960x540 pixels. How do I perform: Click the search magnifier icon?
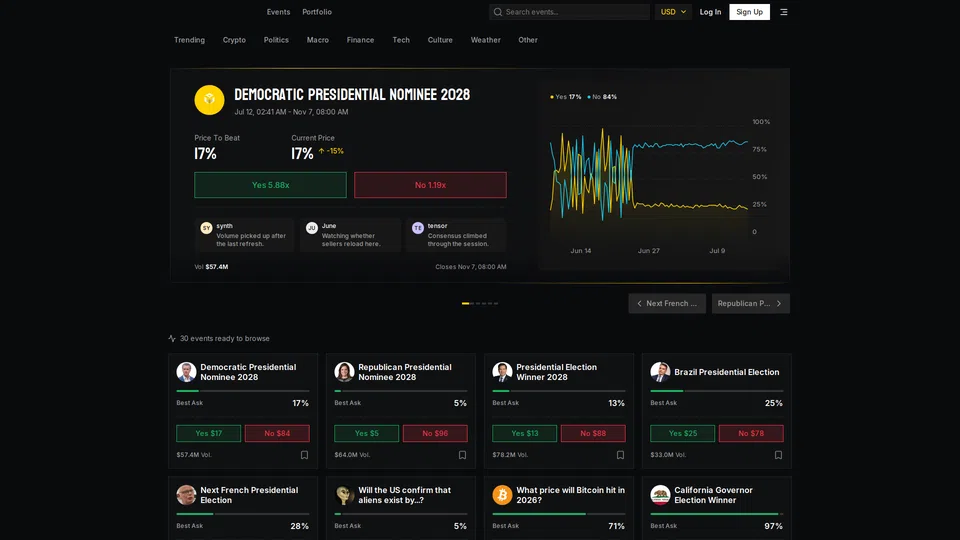click(498, 12)
